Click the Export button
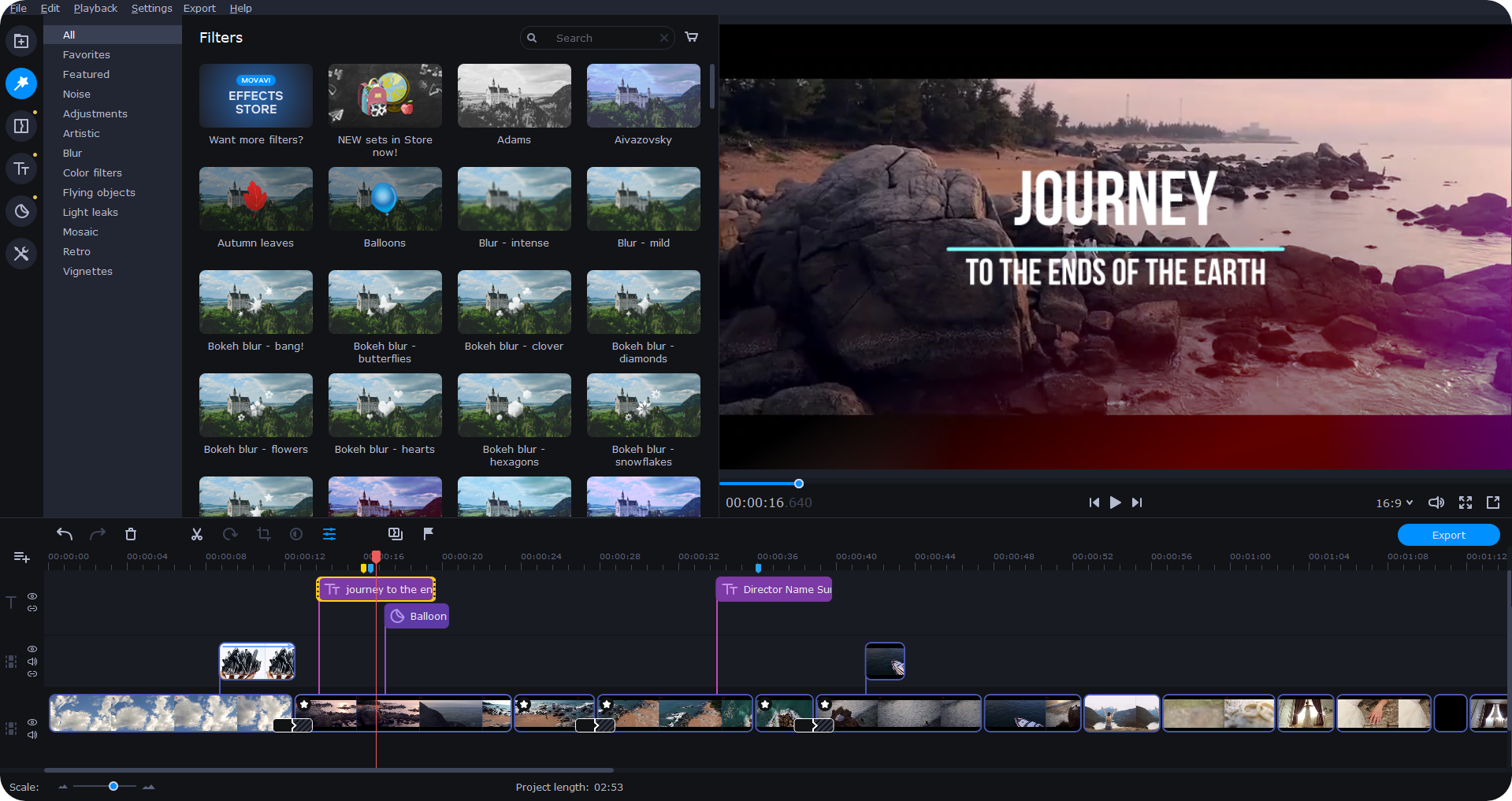1512x801 pixels. pyautogui.click(x=1448, y=535)
